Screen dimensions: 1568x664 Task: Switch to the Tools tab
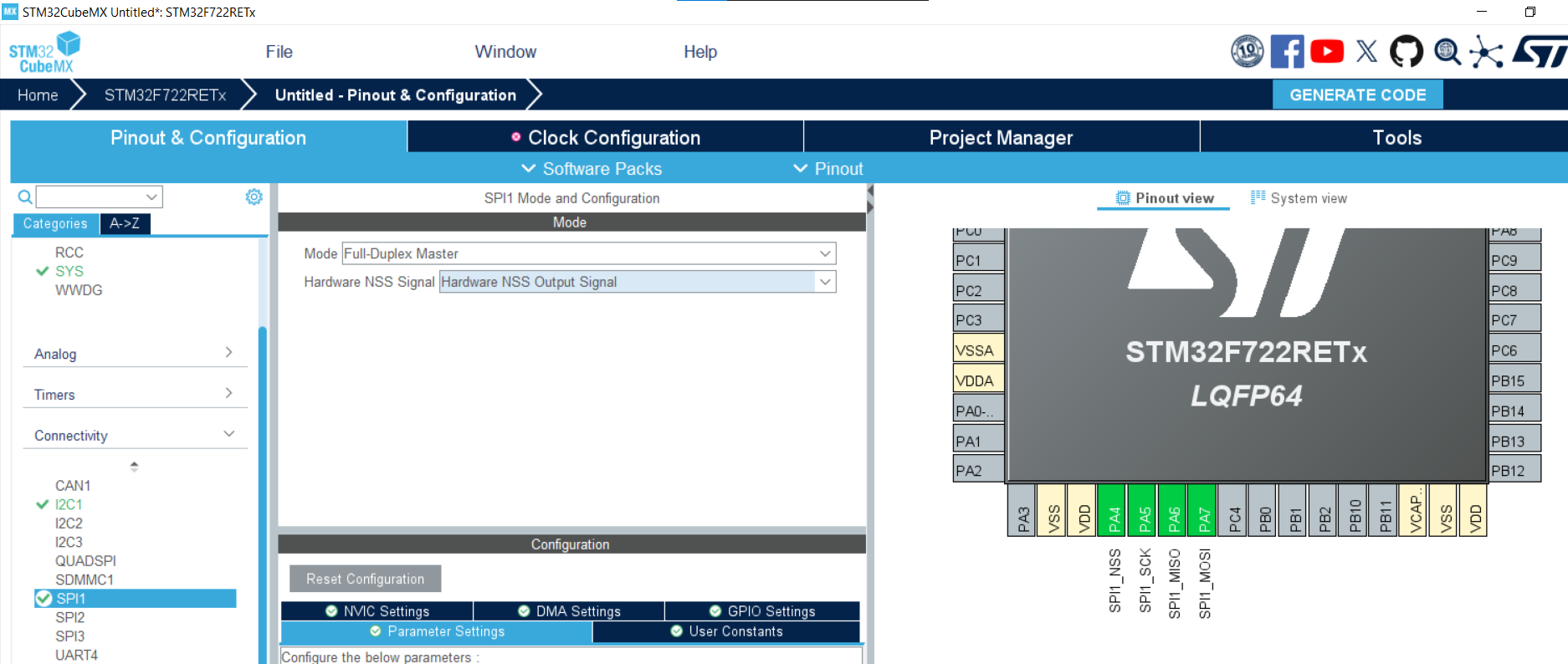coord(1384,137)
